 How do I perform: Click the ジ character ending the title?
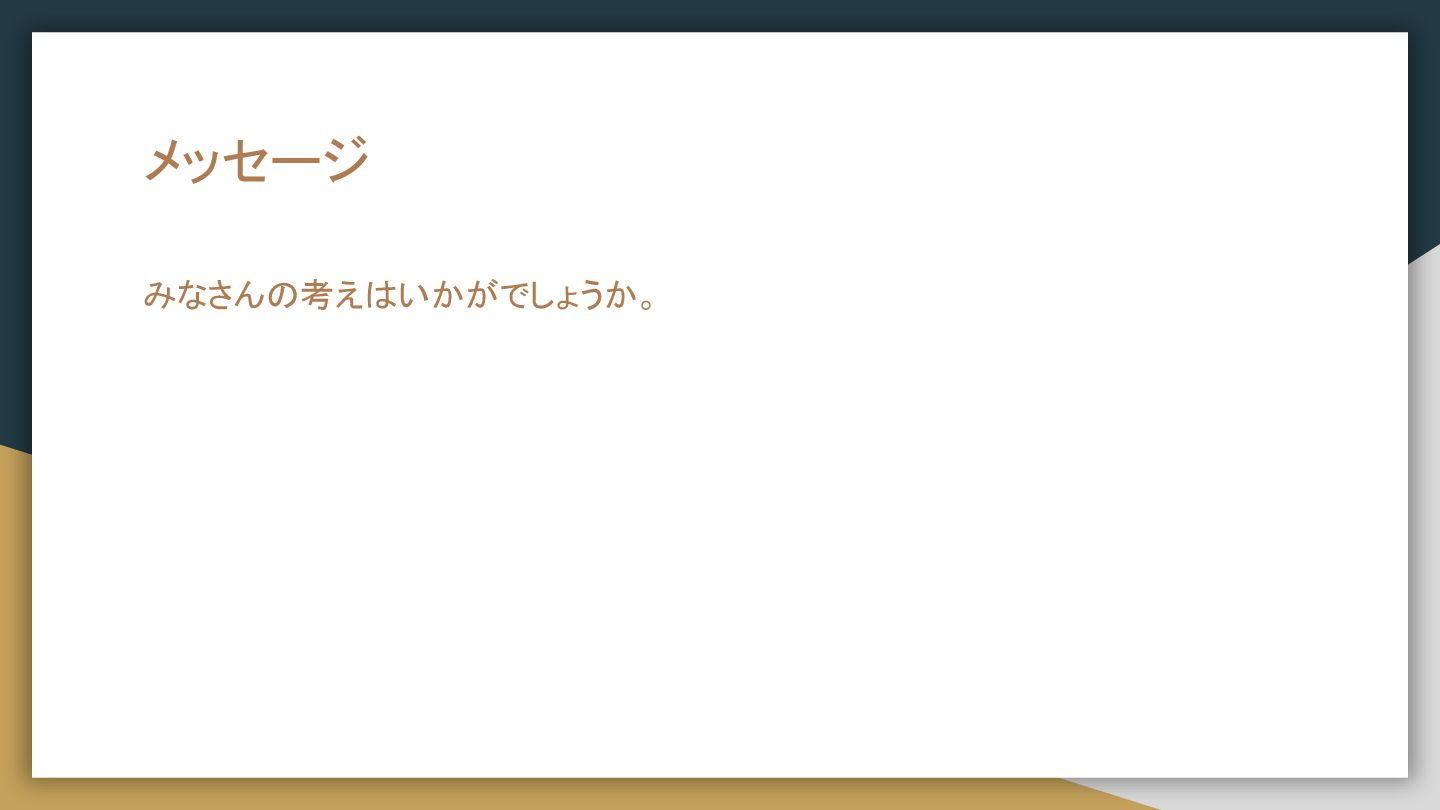[347, 160]
